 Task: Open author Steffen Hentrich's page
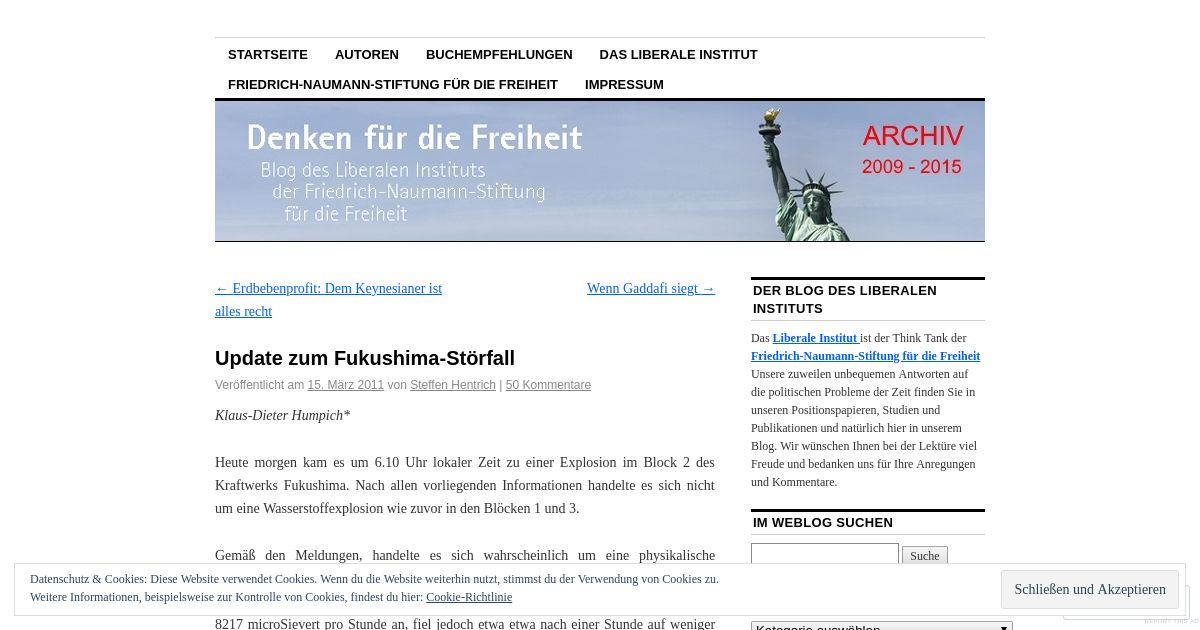click(453, 385)
